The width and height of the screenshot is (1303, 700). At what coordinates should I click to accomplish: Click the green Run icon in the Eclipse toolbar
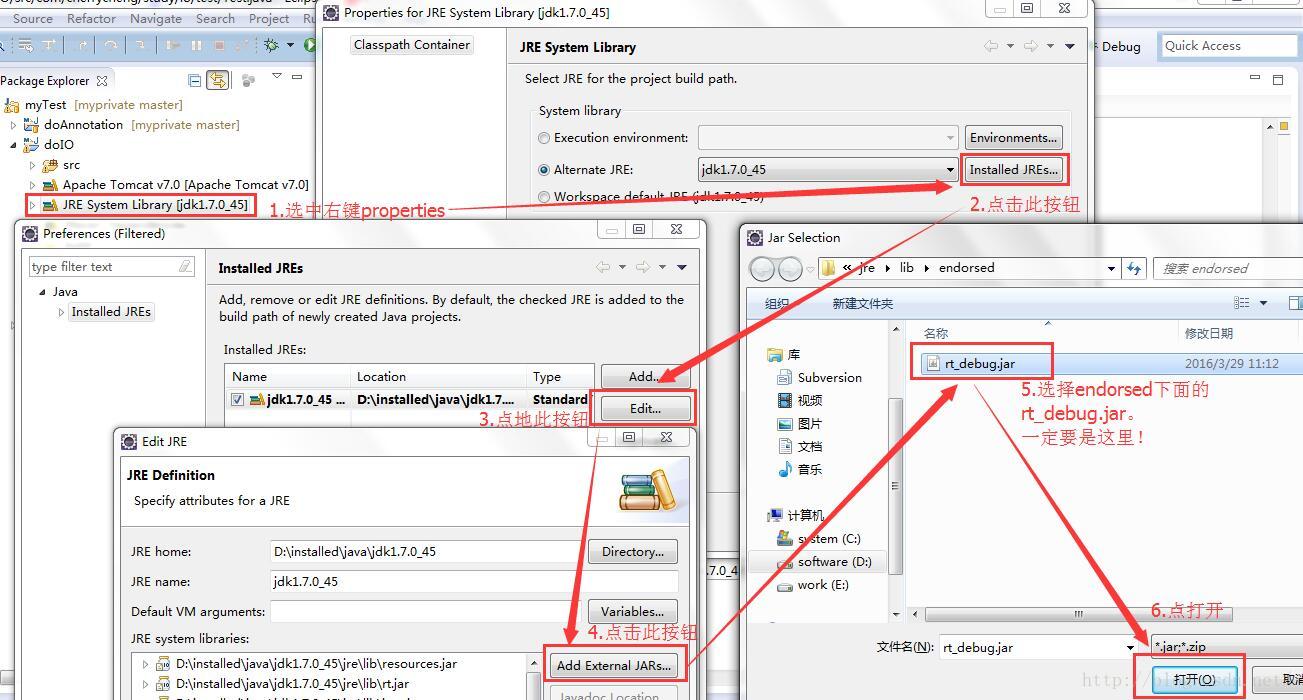310,45
